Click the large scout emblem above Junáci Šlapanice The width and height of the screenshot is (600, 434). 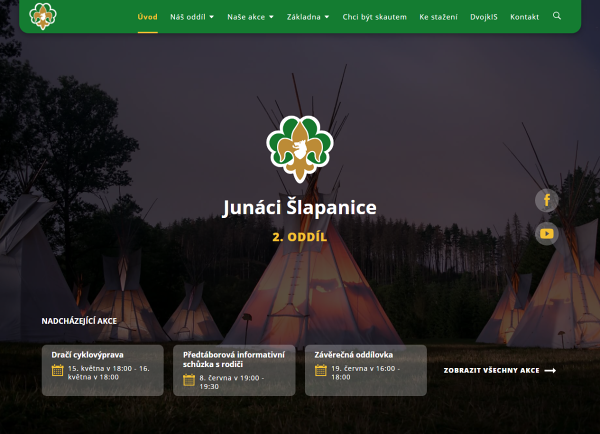pyautogui.click(x=300, y=149)
